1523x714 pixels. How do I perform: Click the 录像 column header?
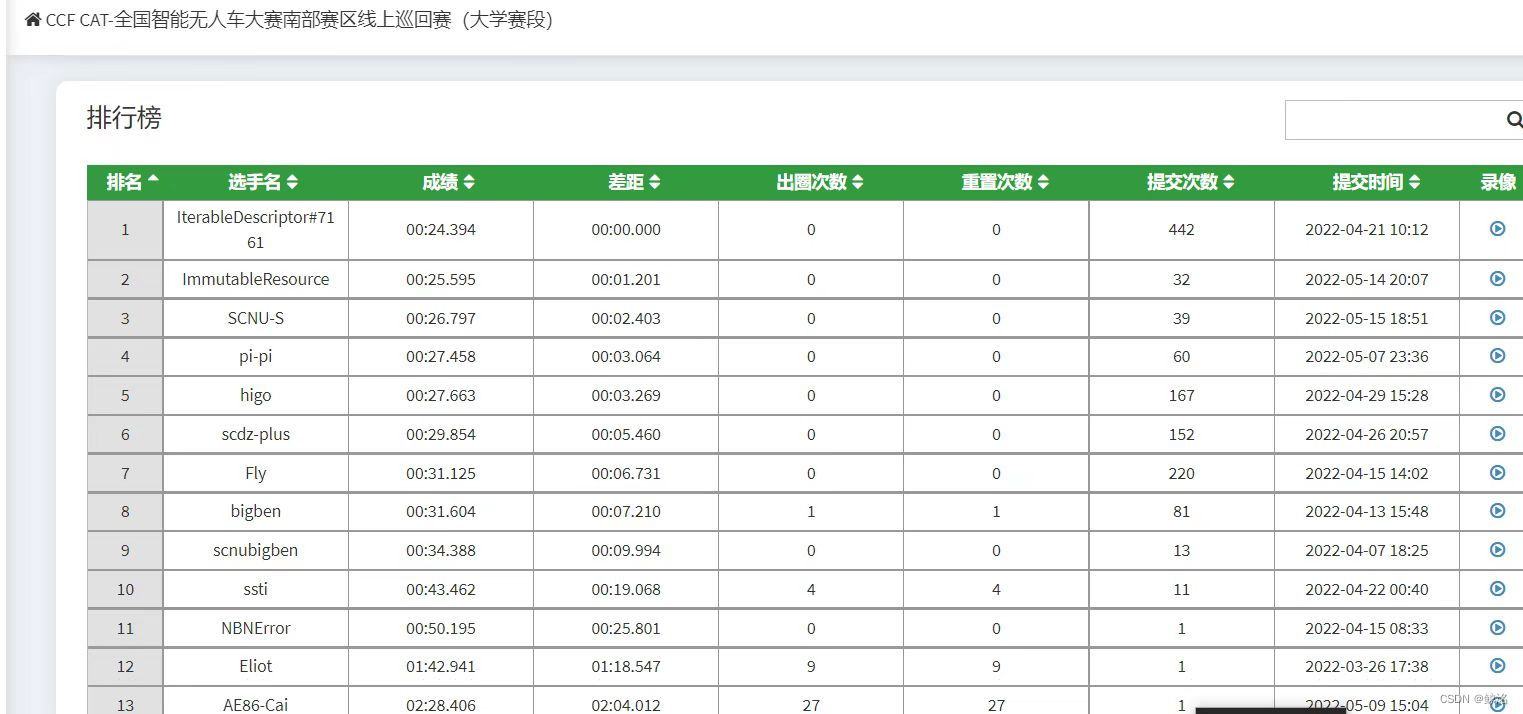[1498, 182]
